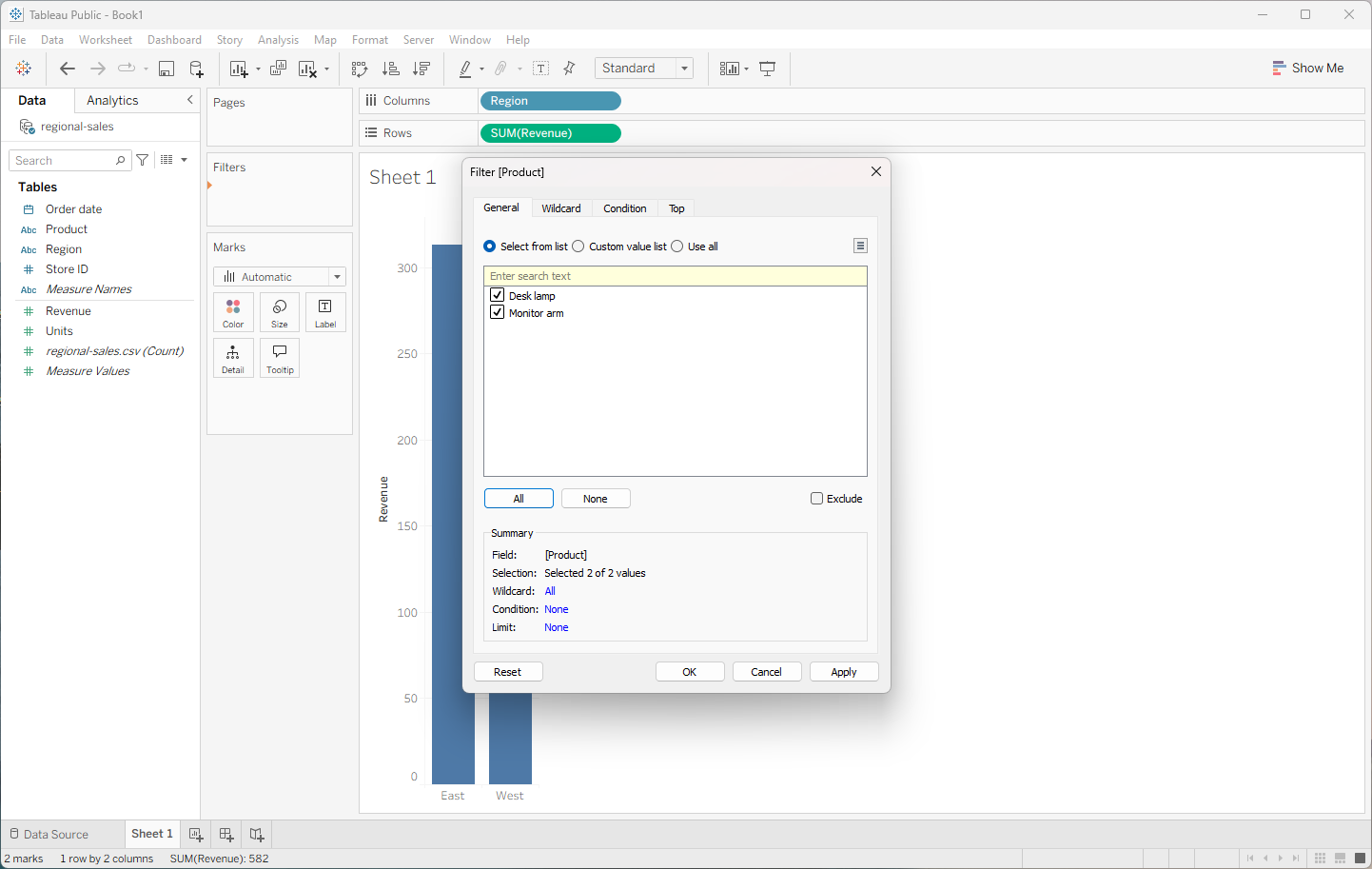Click the Duplicate sheet icon
The height and width of the screenshot is (869, 1372).
point(278,69)
